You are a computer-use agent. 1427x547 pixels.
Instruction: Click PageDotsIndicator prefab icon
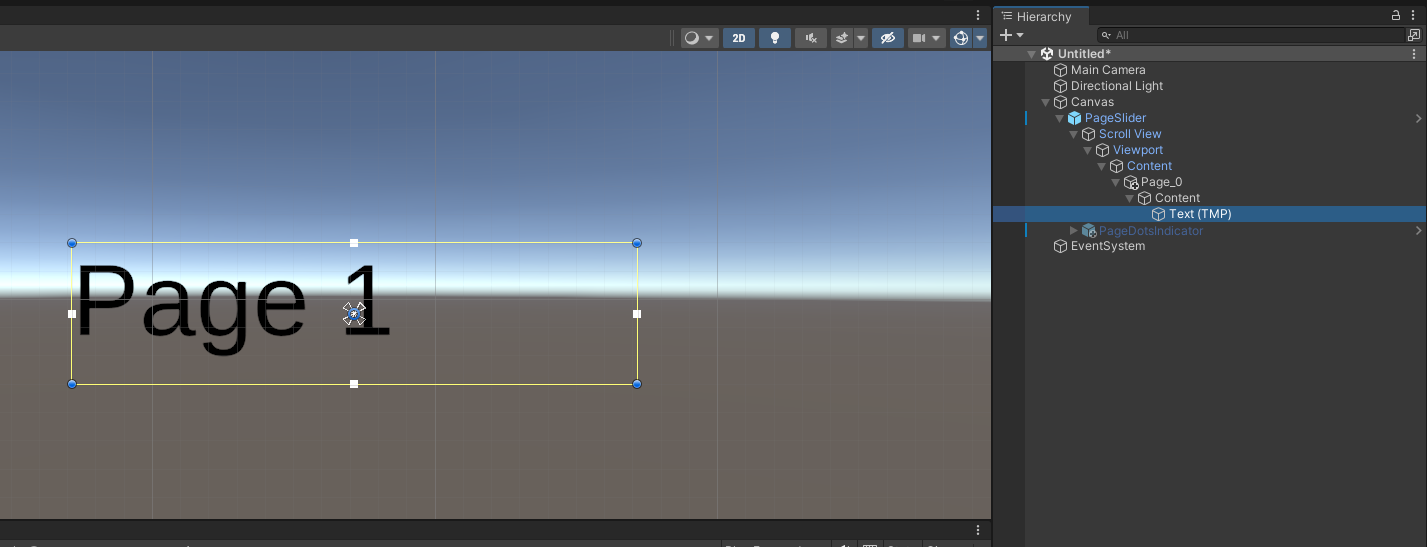pos(1089,231)
